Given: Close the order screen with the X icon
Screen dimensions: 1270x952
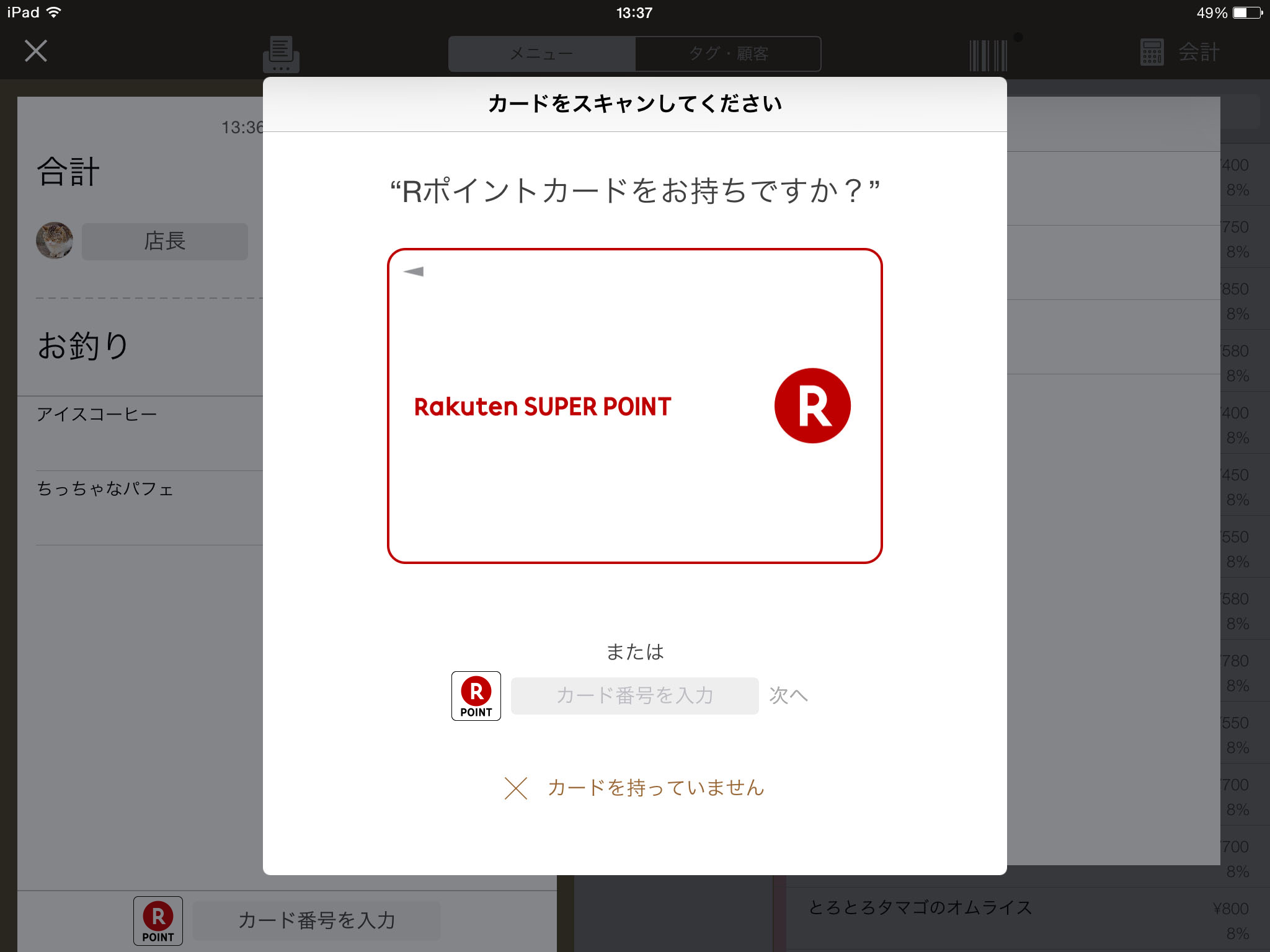Looking at the screenshot, I should coord(36,51).
